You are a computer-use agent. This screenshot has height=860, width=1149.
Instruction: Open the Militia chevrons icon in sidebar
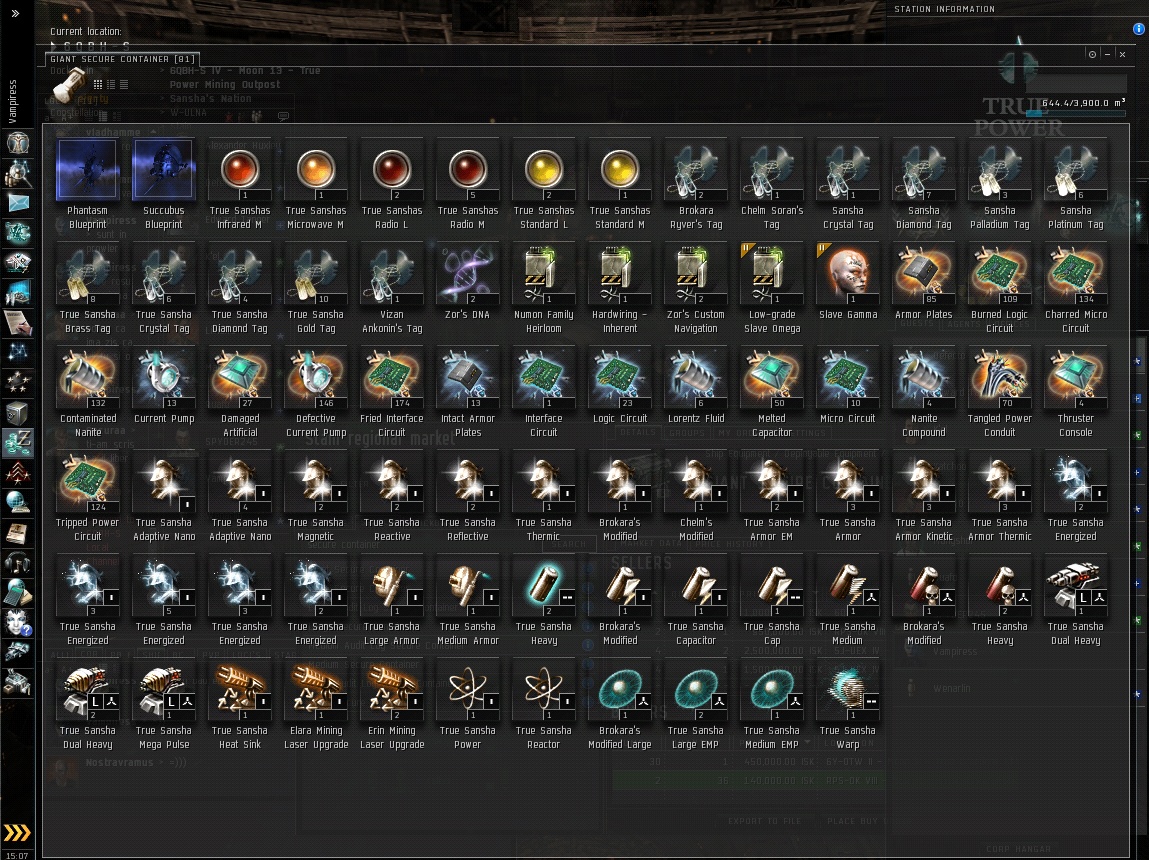(18, 474)
